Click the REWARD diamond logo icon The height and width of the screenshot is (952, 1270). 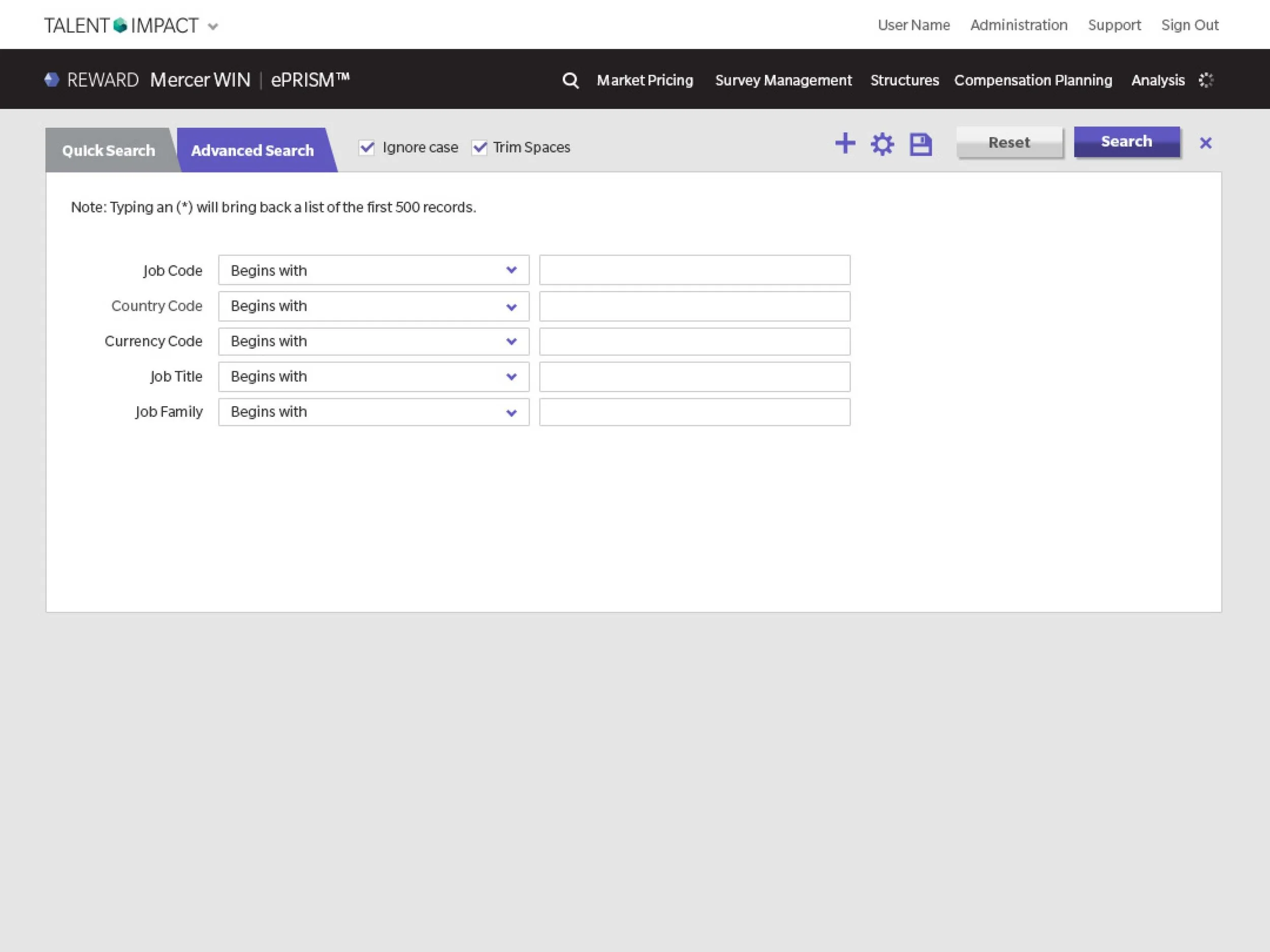52,80
